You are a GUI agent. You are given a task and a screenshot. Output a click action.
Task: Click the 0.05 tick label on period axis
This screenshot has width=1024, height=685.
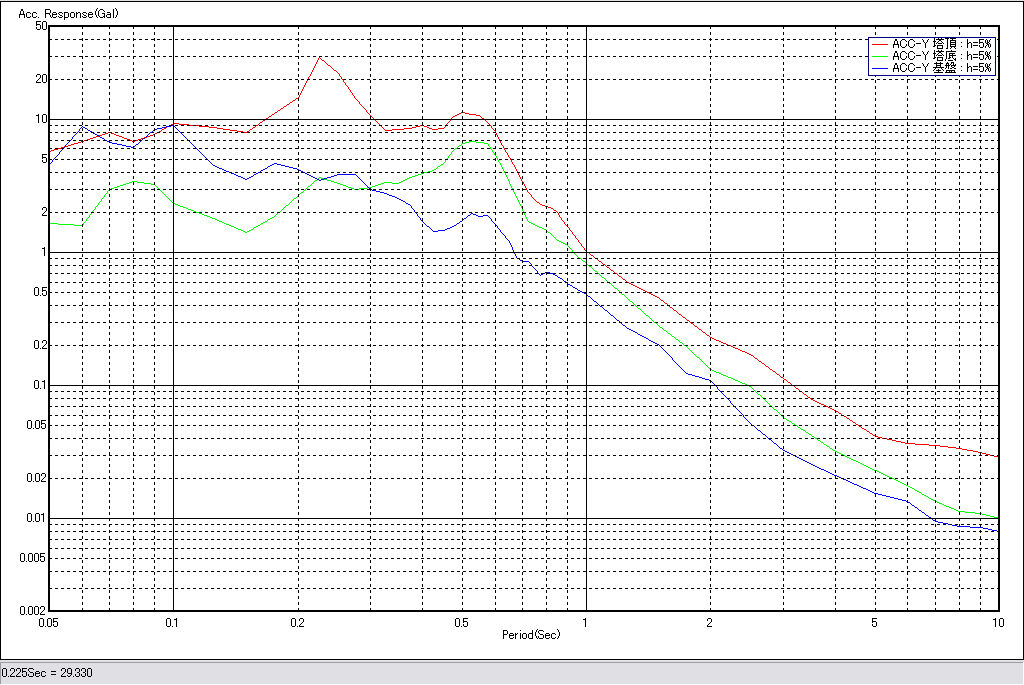pyautogui.click(x=47, y=623)
